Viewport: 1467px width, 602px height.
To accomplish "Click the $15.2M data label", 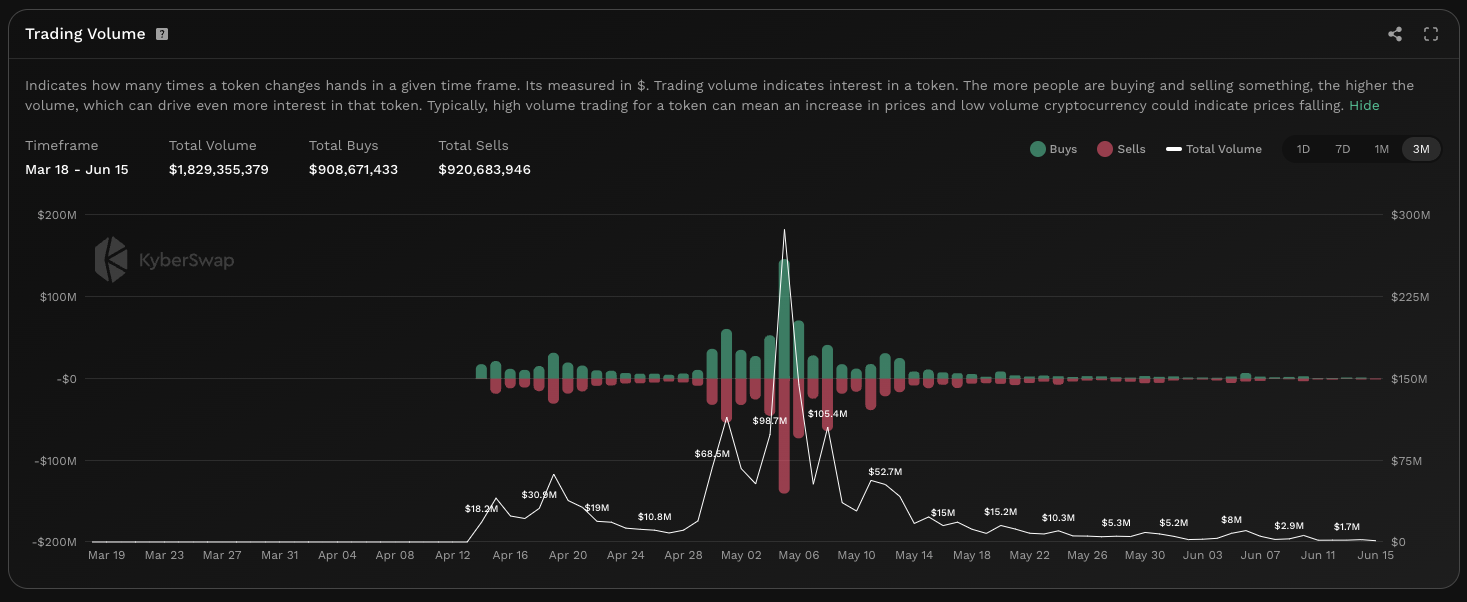I will [1000, 512].
